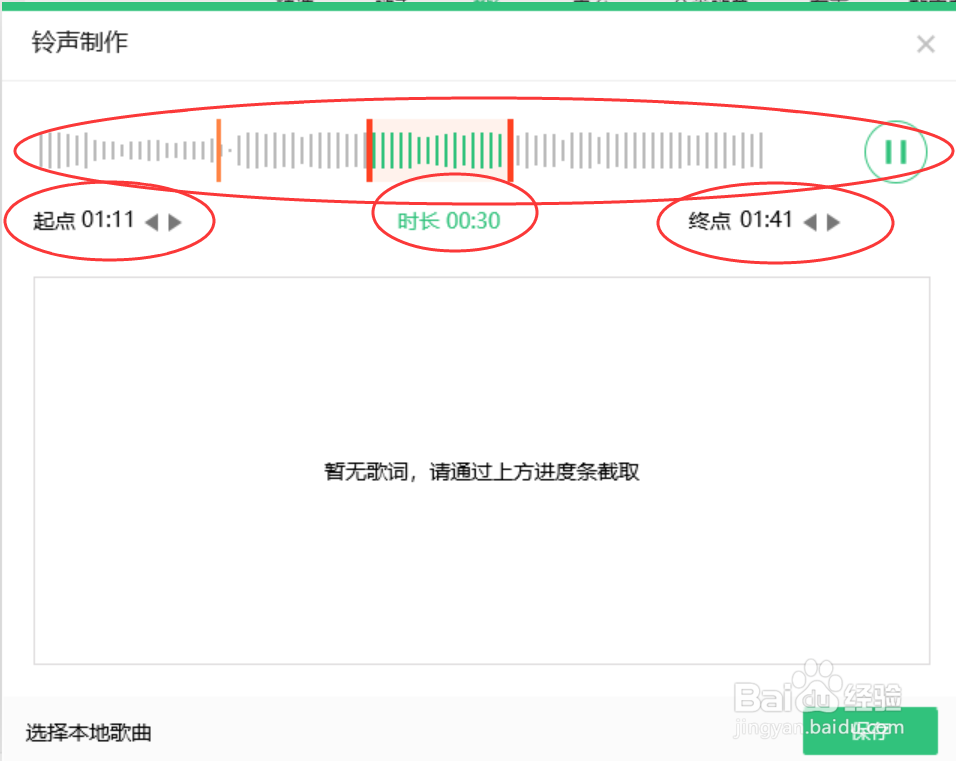Click the empty lyrics placeholder message
Image resolution: width=956 pixels, height=761 pixels.
478,471
